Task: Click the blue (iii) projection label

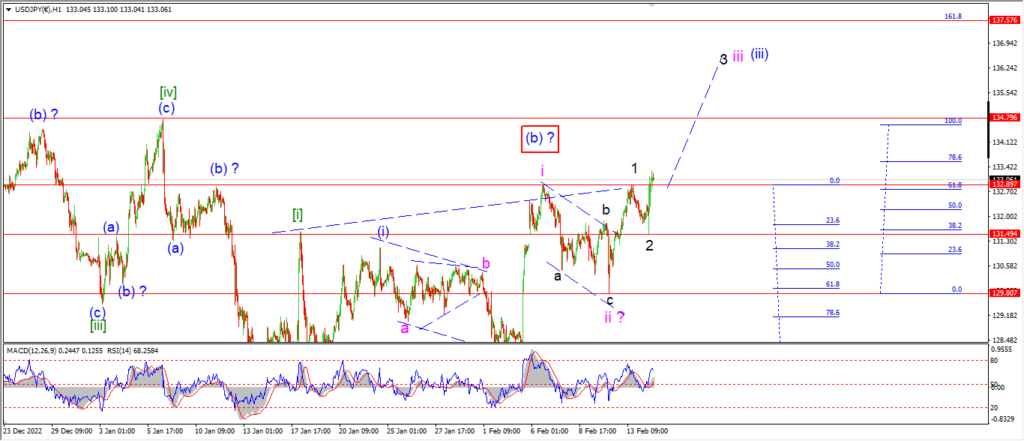Action: pos(759,54)
